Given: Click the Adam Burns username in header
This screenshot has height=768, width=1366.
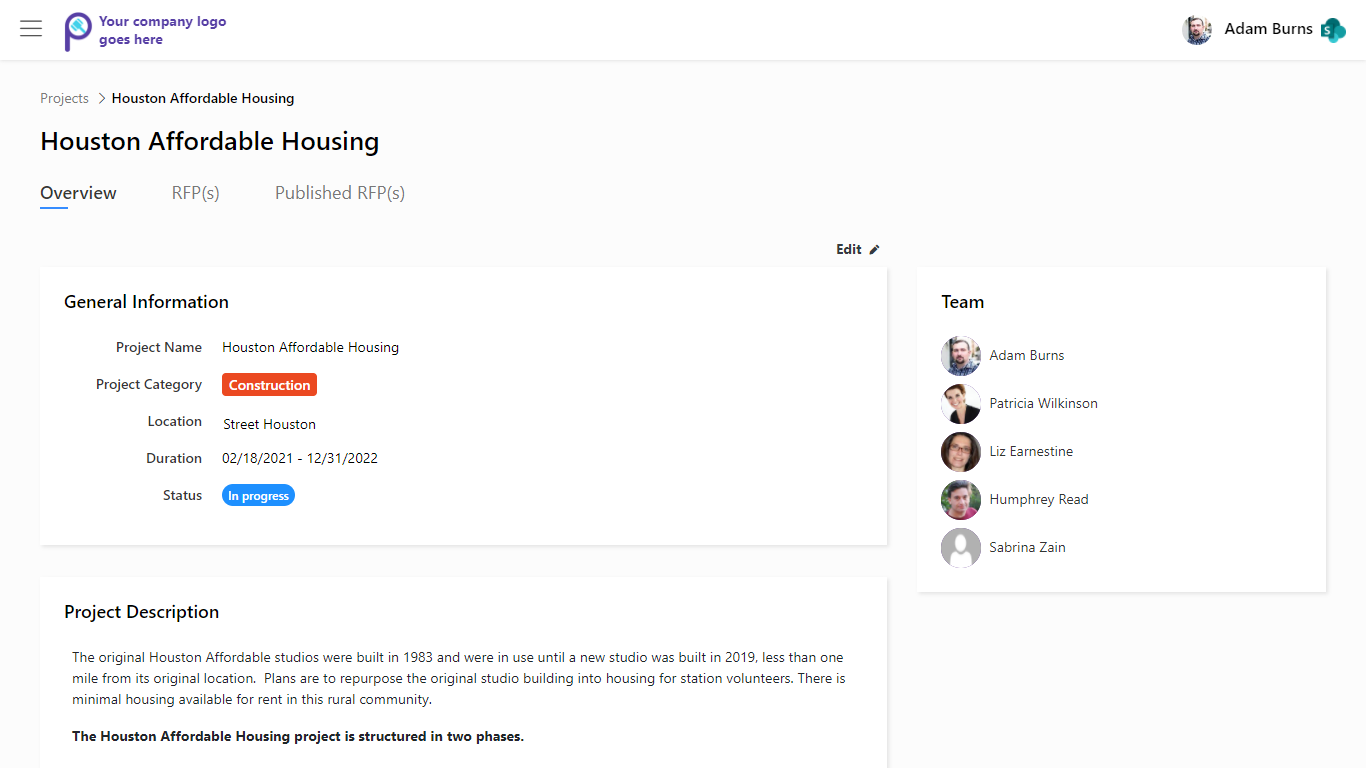Looking at the screenshot, I should pyautogui.click(x=1268, y=29).
